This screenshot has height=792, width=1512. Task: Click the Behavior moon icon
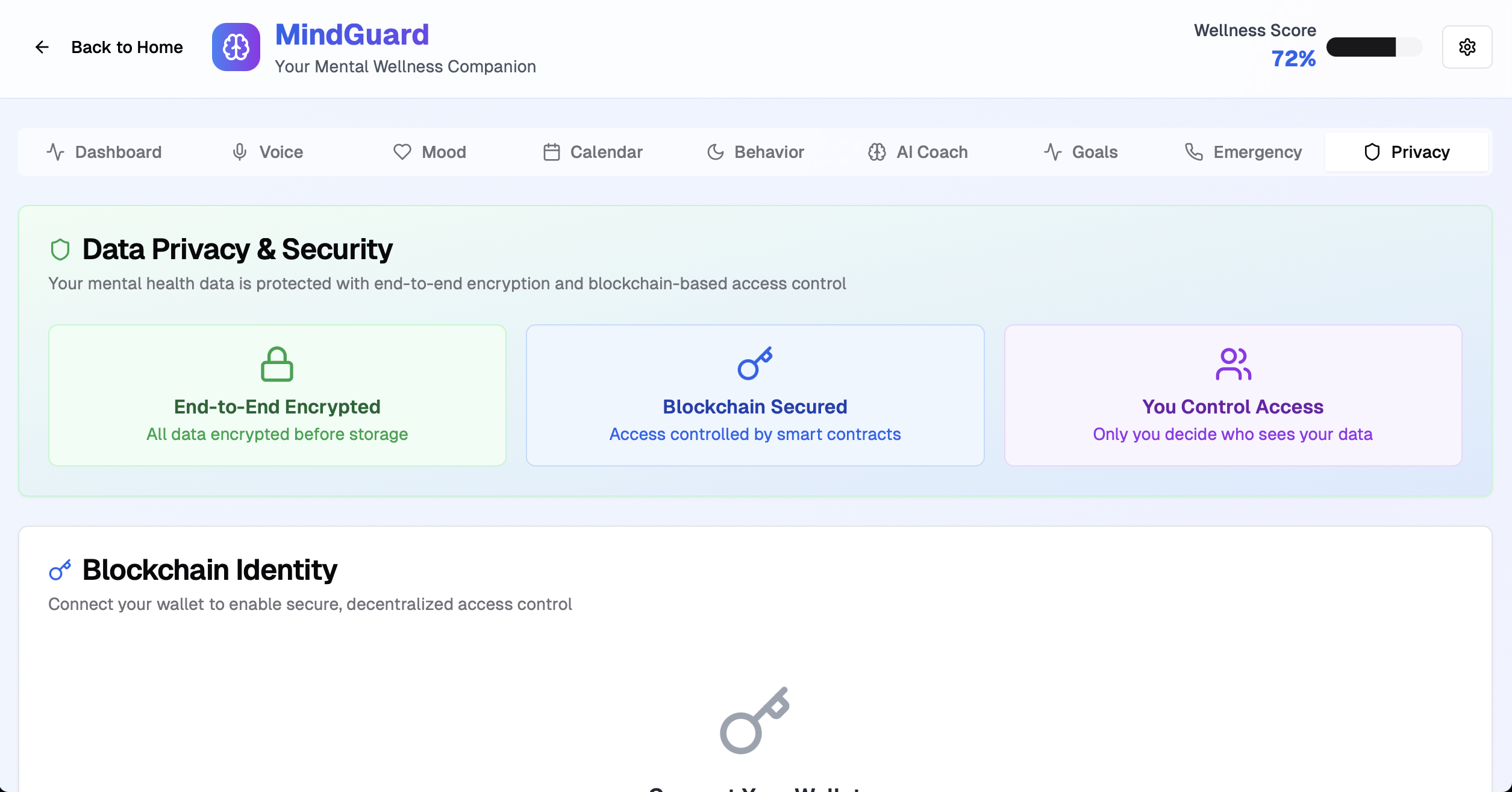716,152
